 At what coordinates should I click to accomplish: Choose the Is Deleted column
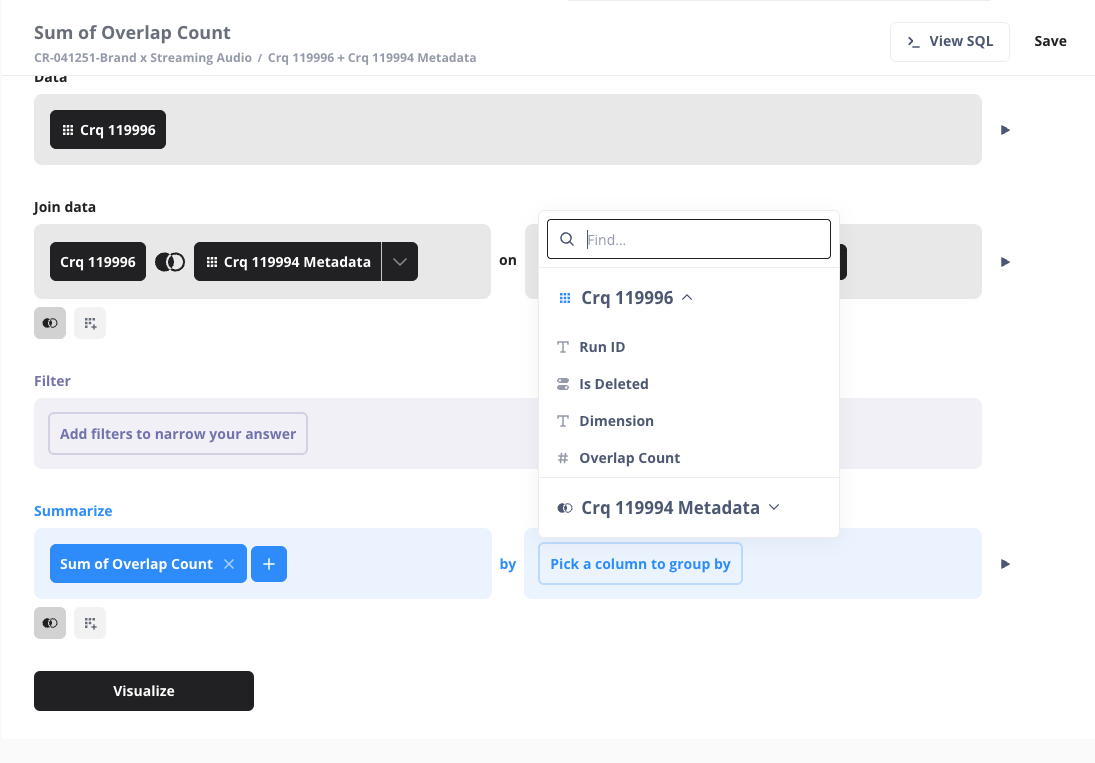pyautogui.click(x=613, y=384)
